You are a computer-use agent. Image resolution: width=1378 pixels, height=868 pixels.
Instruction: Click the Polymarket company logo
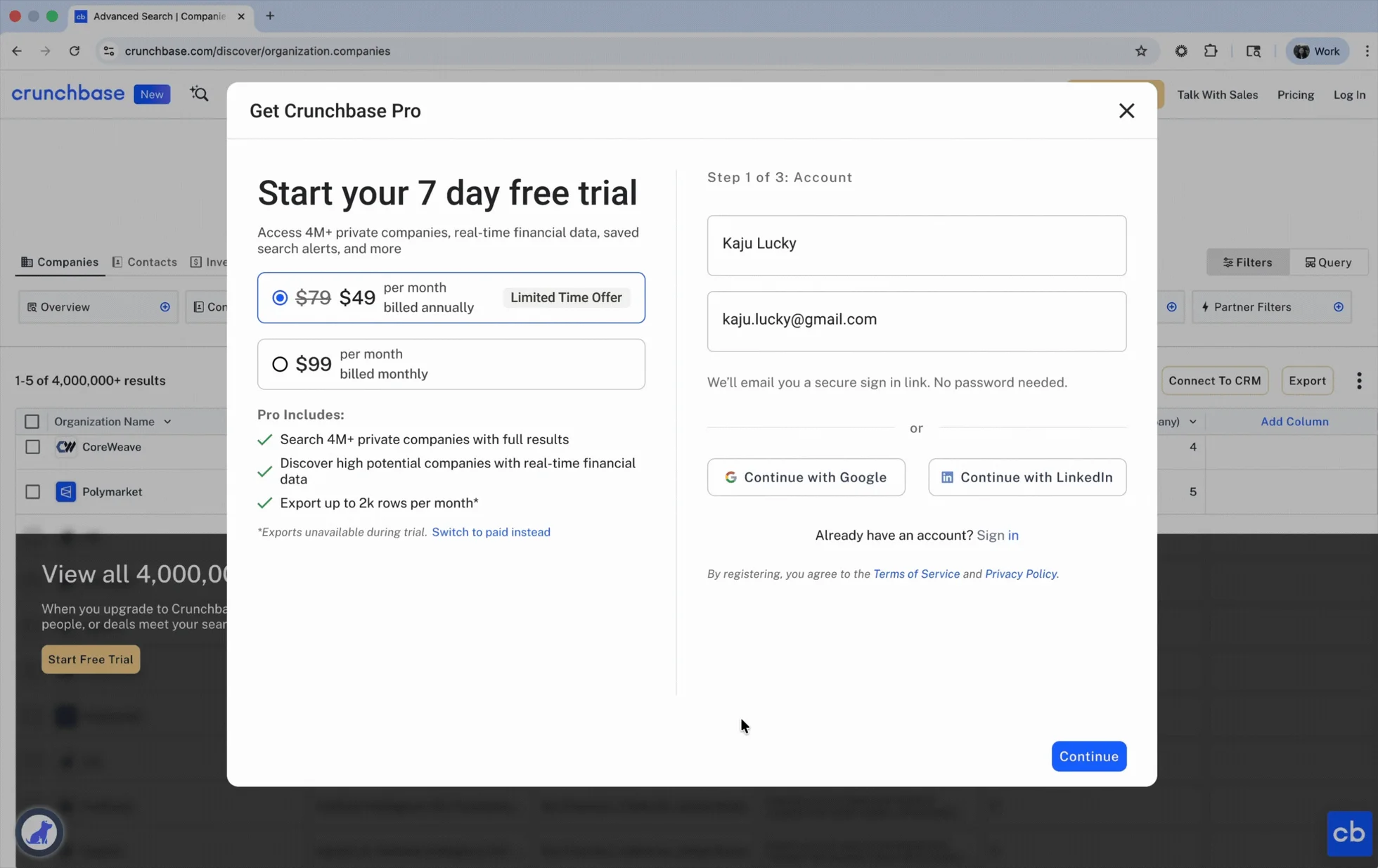click(x=65, y=492)
